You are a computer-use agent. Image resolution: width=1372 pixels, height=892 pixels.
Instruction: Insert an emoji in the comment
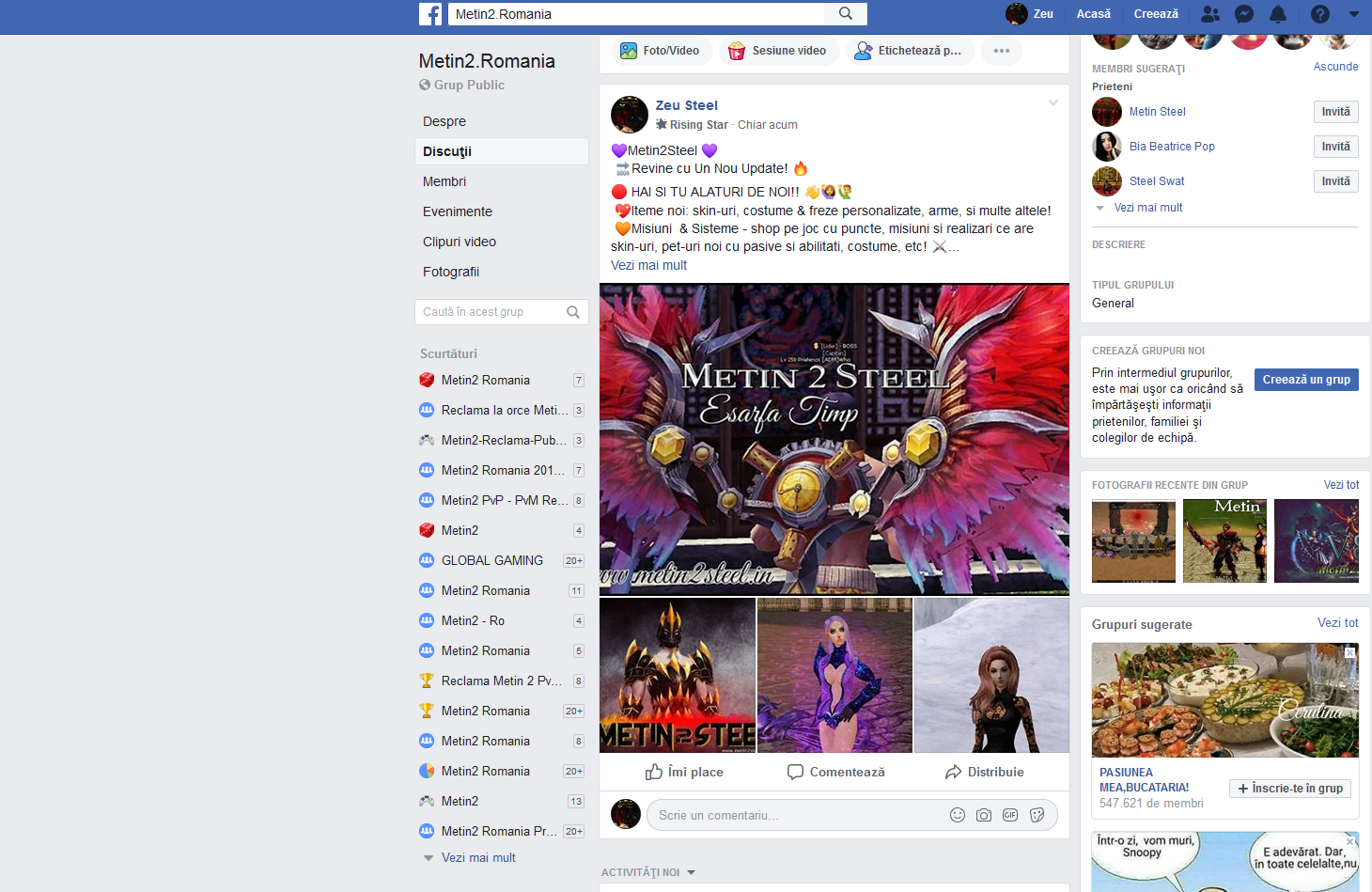click(958, 815)
